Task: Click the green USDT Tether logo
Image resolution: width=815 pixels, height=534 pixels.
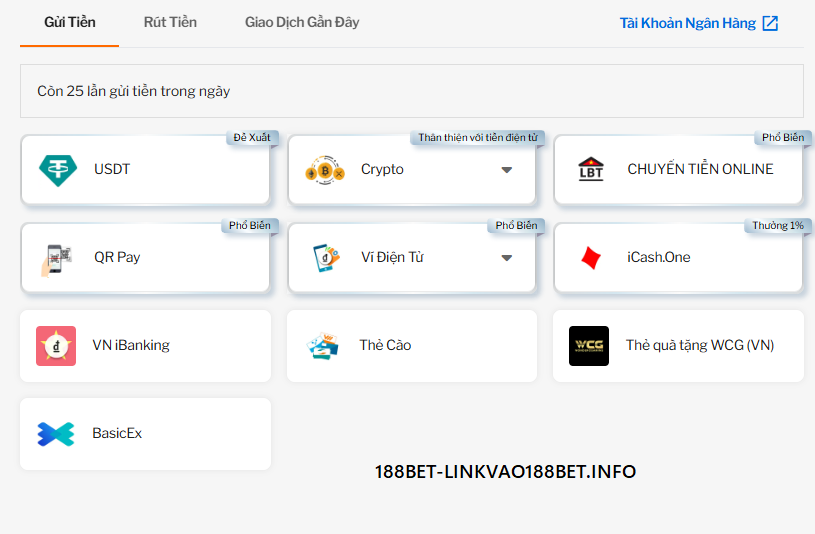Action: click(x=57, y=170)
